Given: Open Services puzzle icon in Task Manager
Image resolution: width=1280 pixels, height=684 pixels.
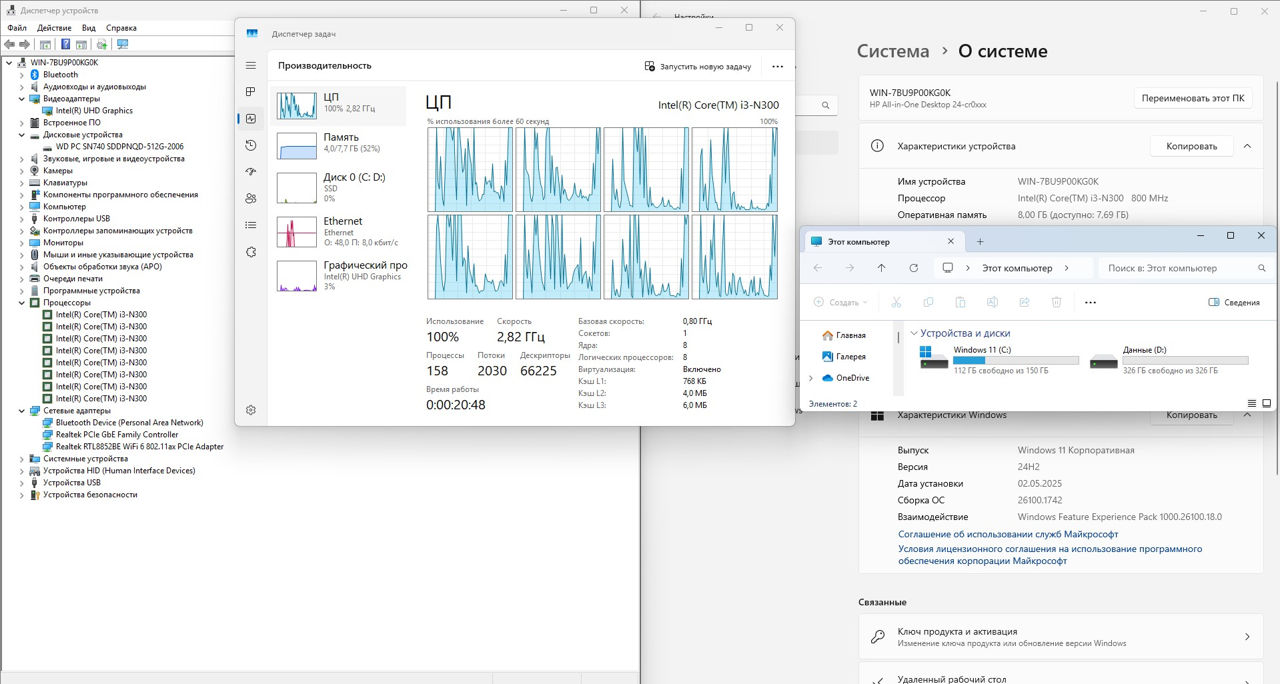Looking at the screenshot, I should pos(251,252).
